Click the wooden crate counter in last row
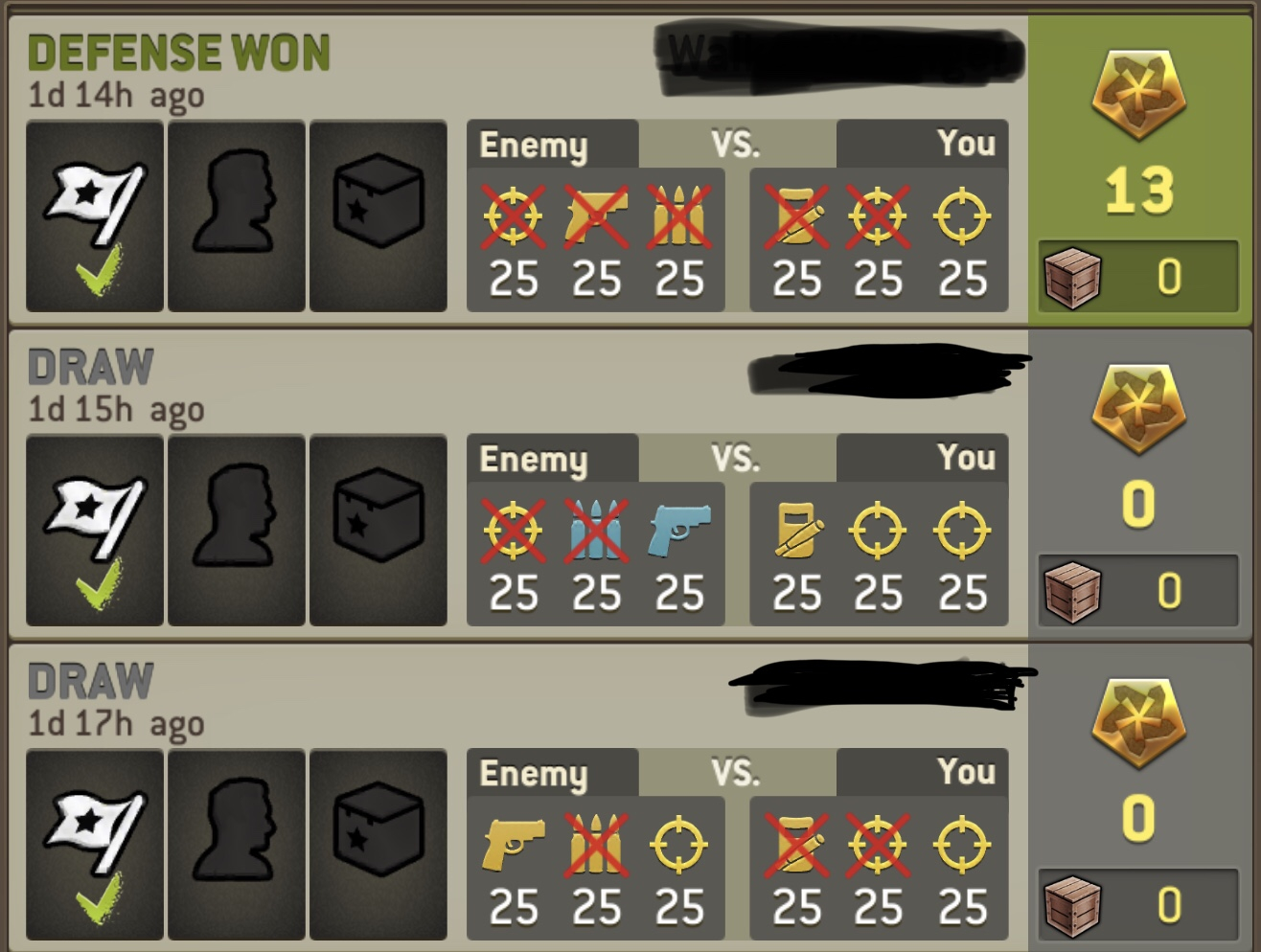 [1139, 905]
